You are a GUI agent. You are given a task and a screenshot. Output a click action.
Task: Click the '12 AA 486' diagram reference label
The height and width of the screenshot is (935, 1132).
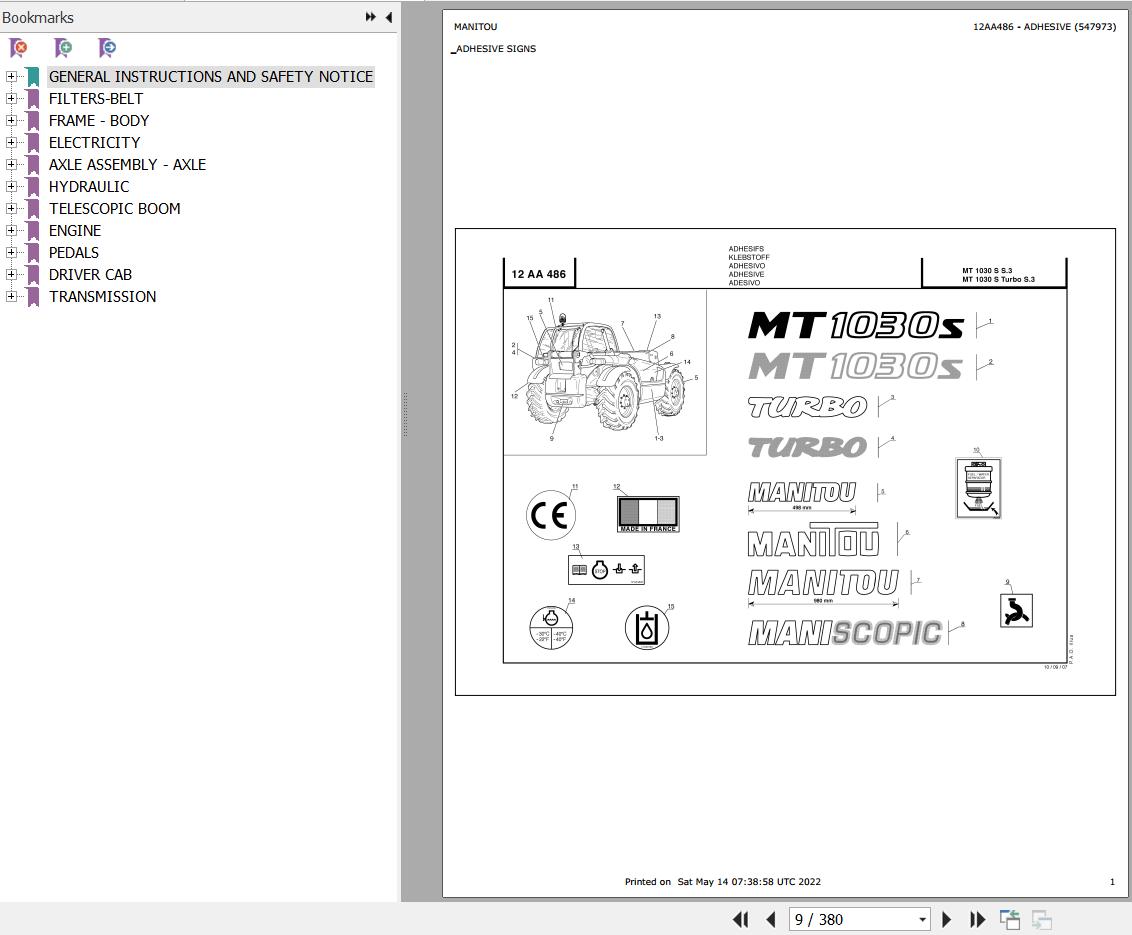click(x=539, y=274)
